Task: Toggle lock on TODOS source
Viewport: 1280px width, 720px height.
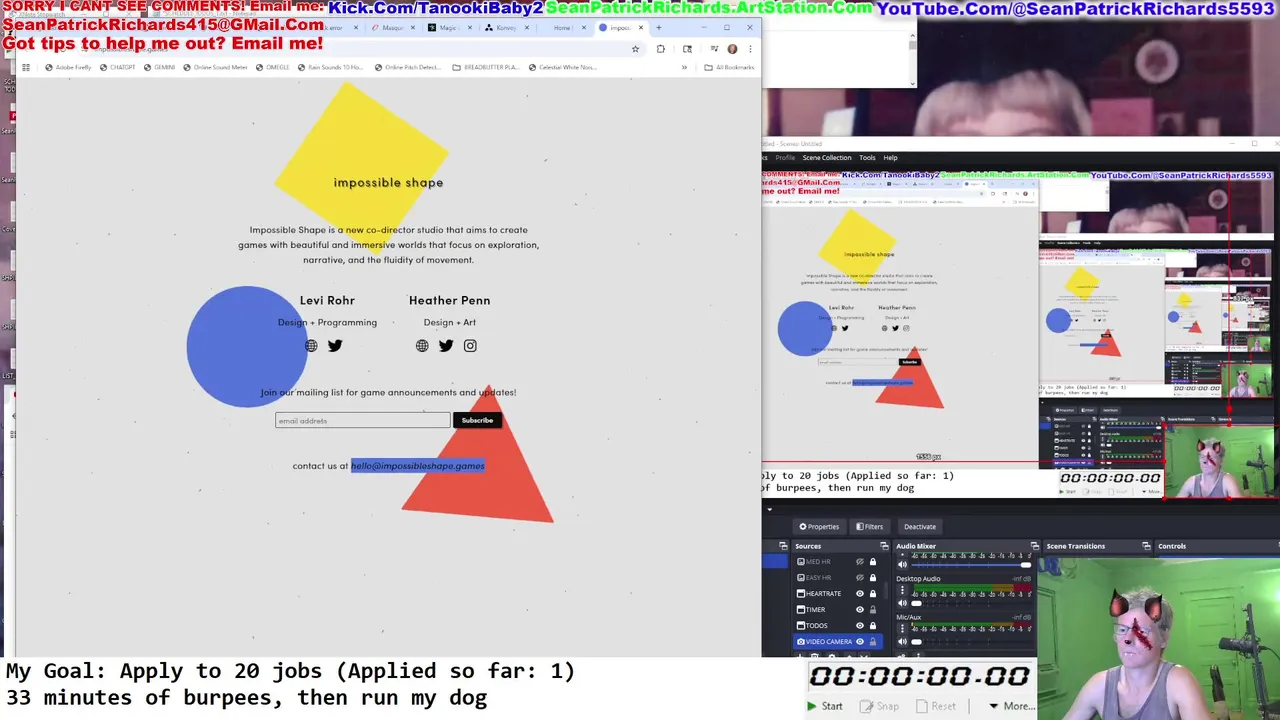Action: 873,626
